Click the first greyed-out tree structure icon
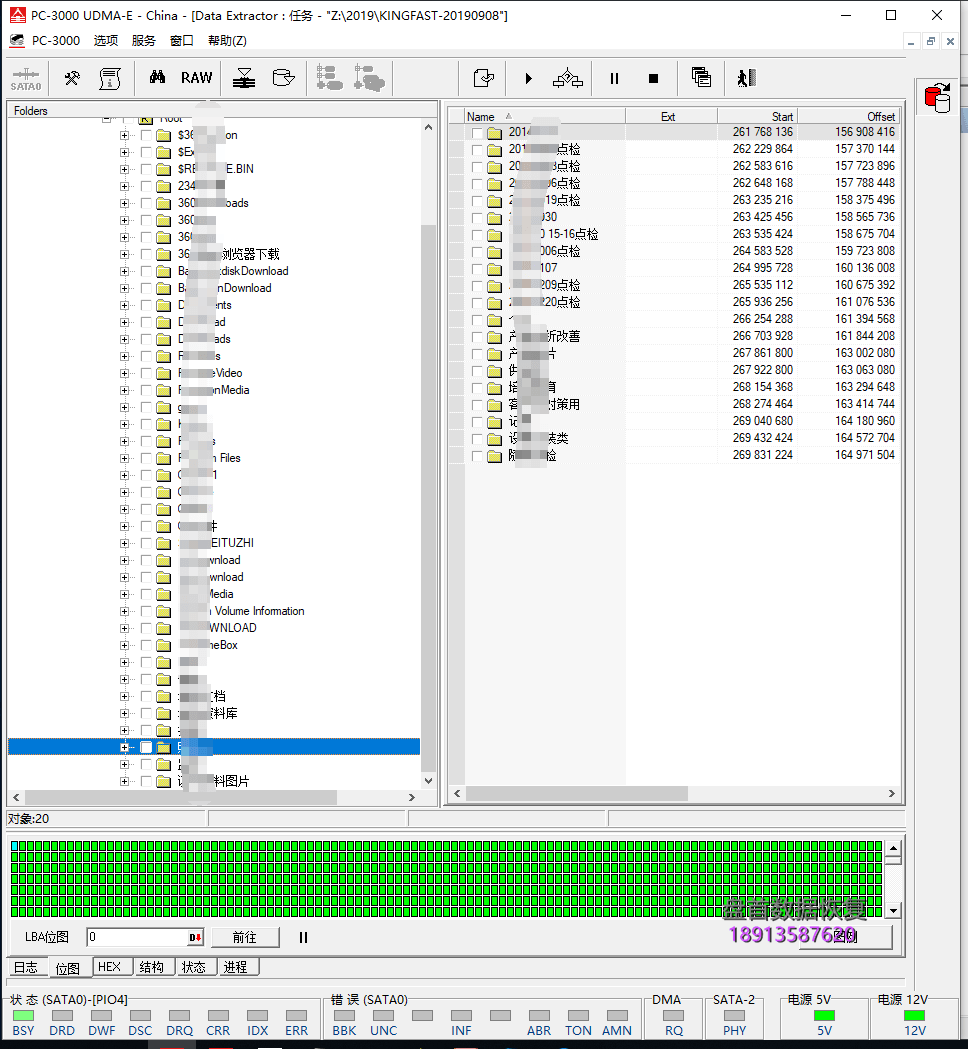Image resolution: width=968 pixels, height=1049 pixels. coord(329,78)
